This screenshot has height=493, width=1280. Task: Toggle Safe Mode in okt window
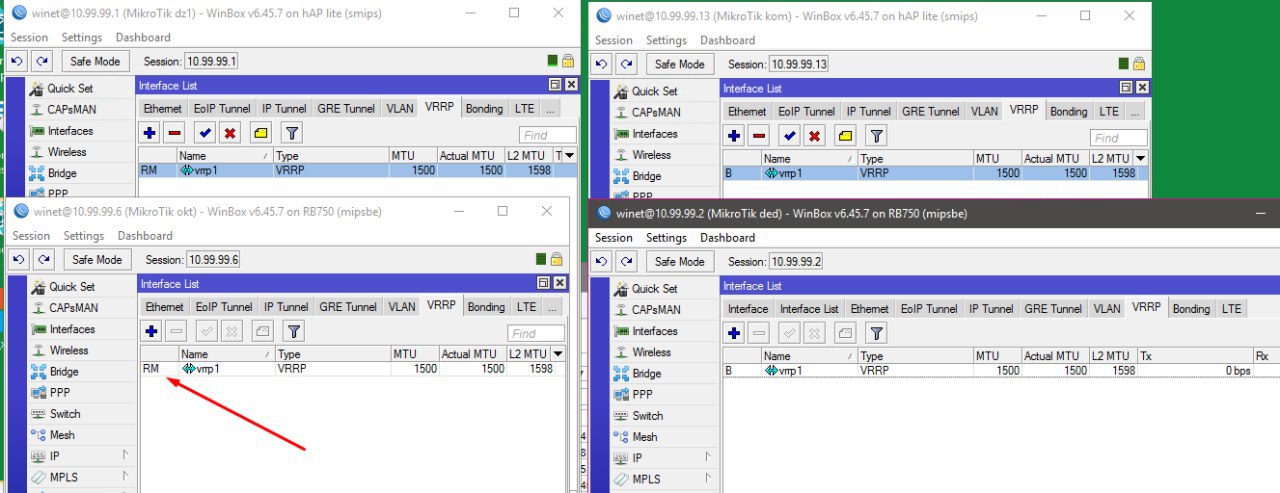click(x=97, y=259)
